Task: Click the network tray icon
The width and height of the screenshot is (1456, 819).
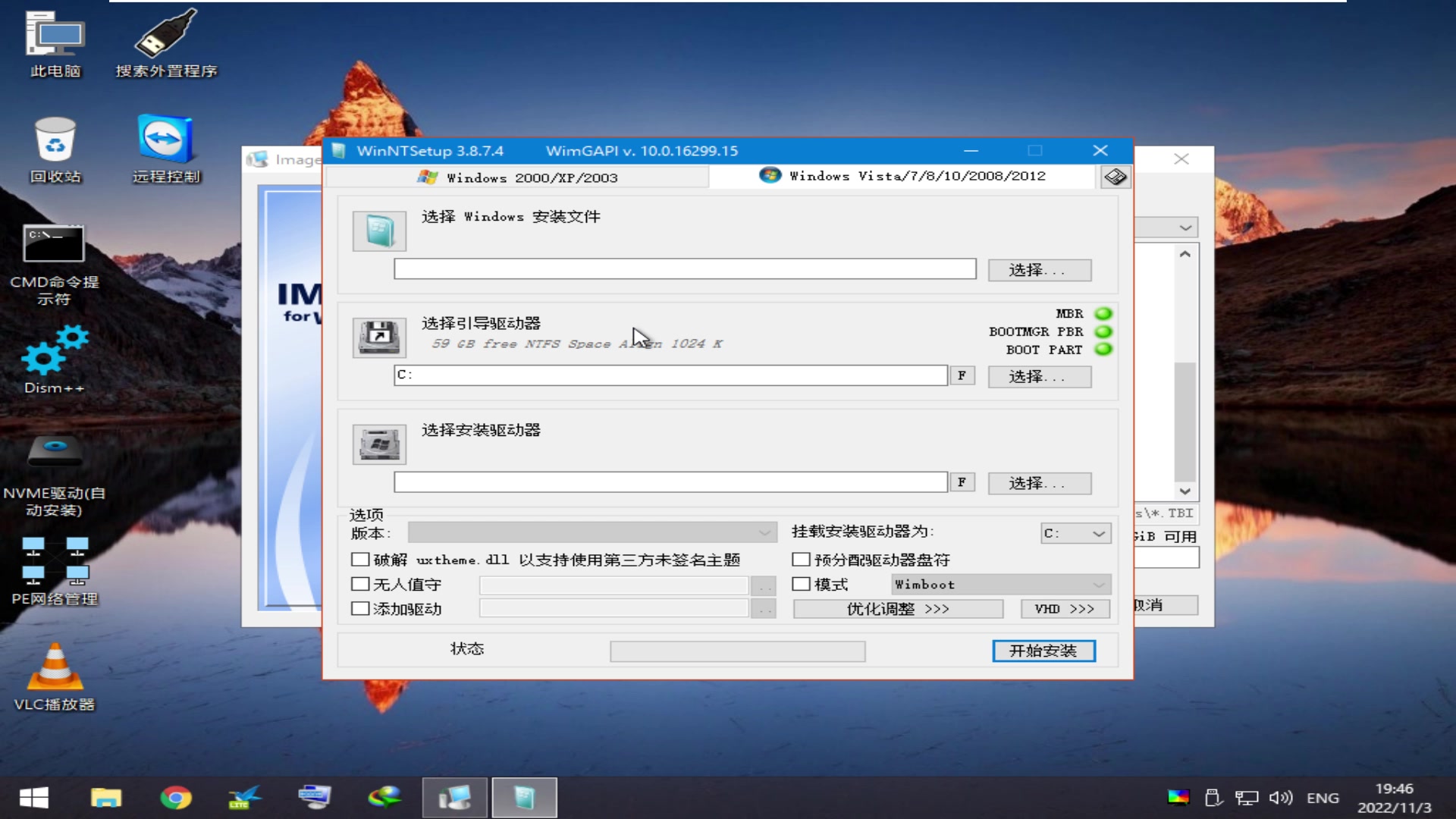Action: [1247, 798]
